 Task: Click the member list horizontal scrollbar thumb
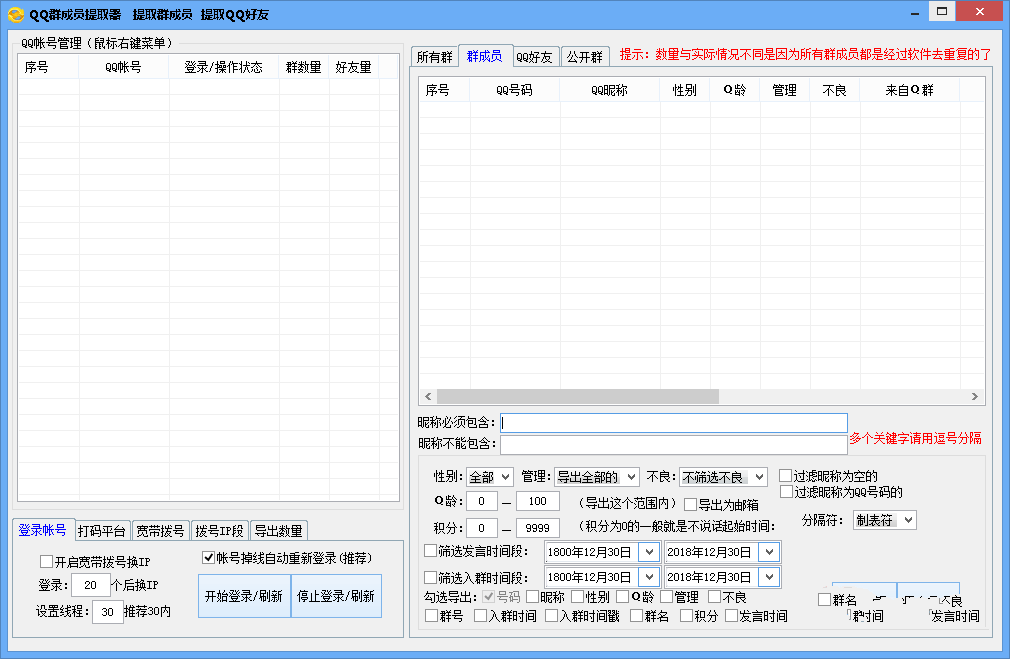(578, 396)
